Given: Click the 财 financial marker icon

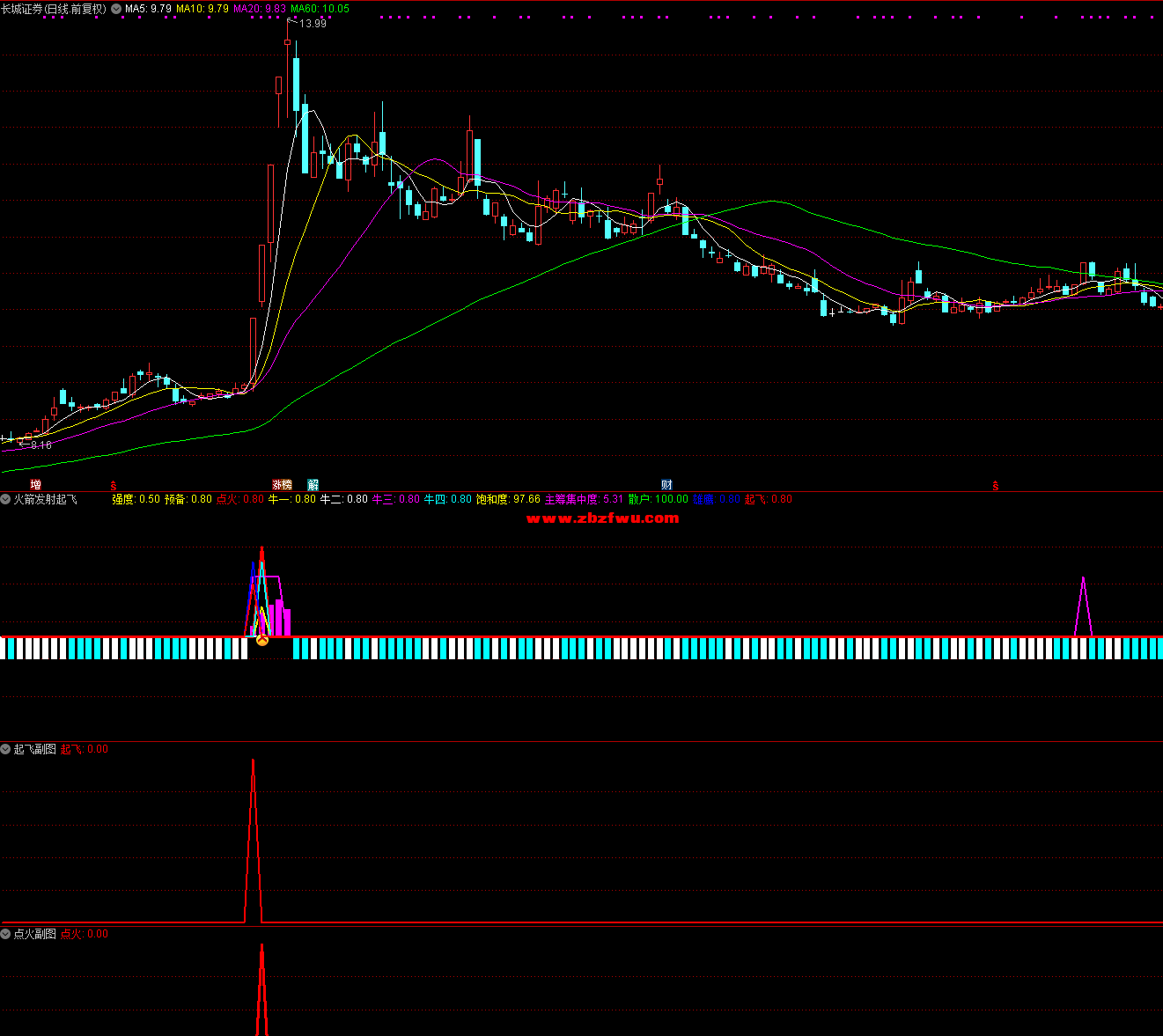Looking at the screenshot, I should [666, 485].
